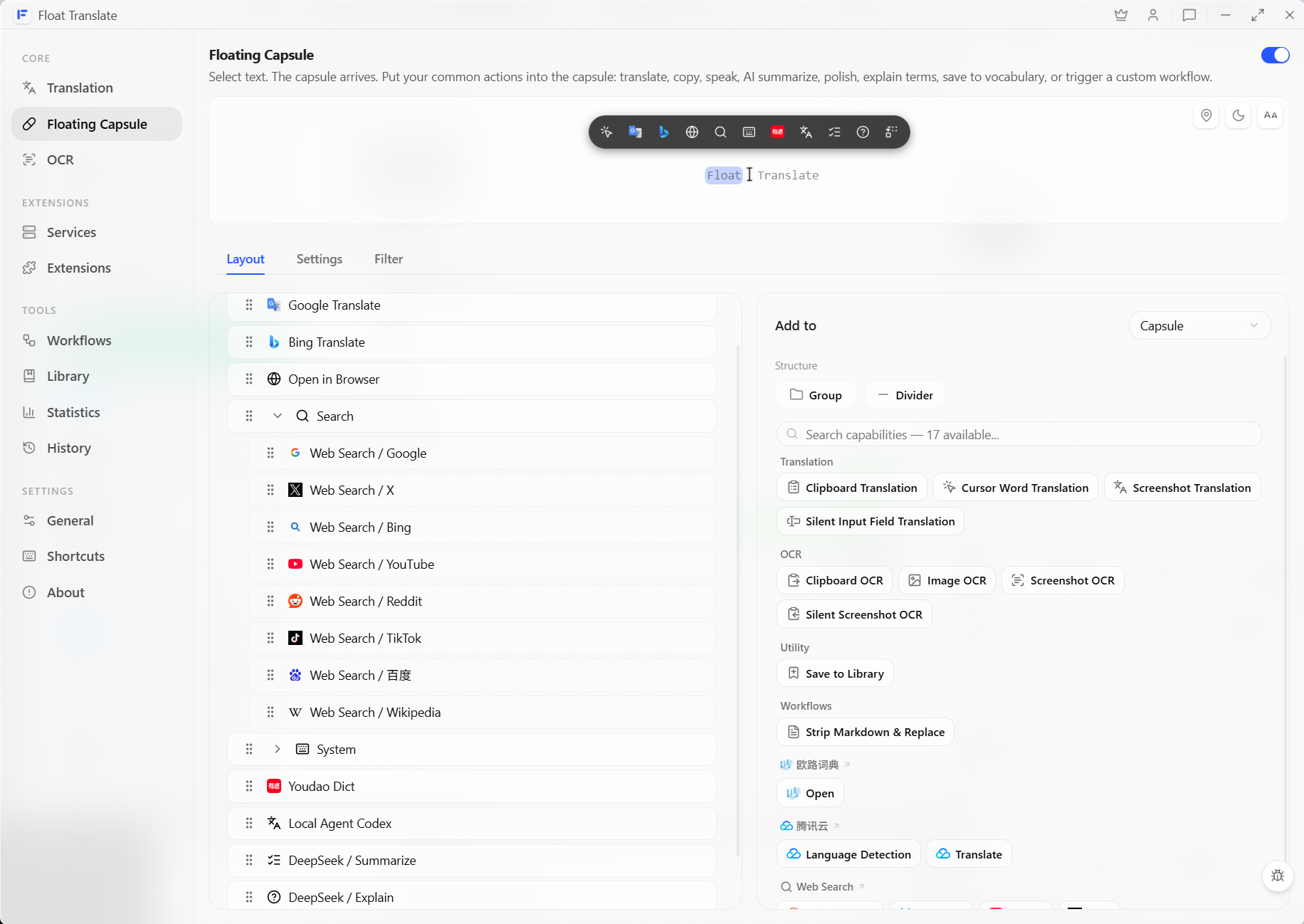Open the 腾讯云 extension link
1304x924 pixels.
point(811,826)
